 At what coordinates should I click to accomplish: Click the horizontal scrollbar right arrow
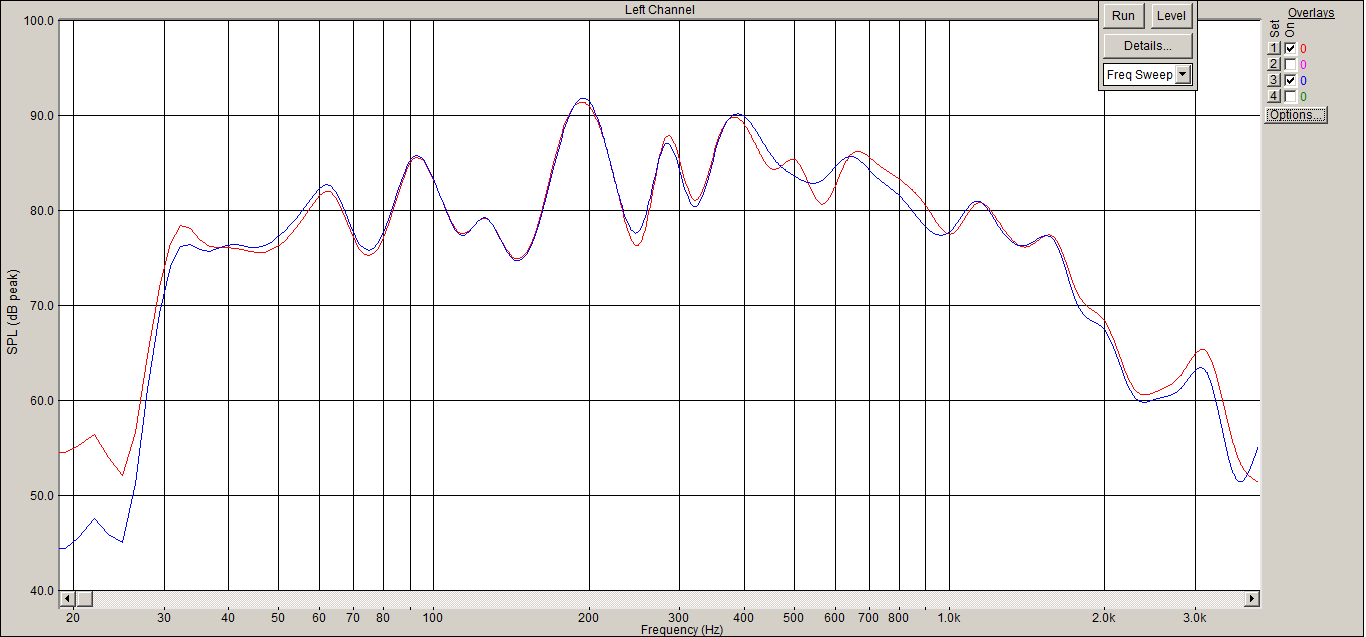coord(1252,599)
